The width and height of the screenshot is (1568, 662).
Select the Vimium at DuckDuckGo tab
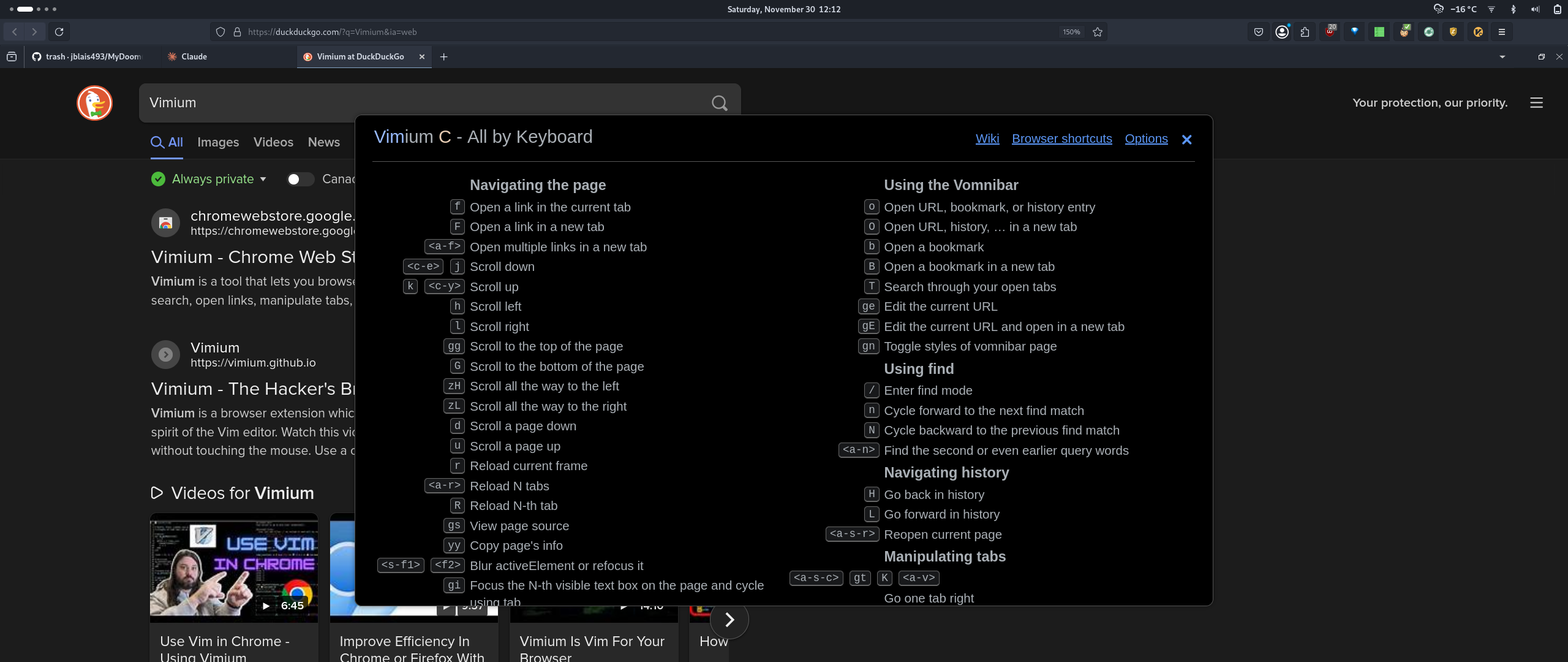pyautogui.click(x=360, y=56)
